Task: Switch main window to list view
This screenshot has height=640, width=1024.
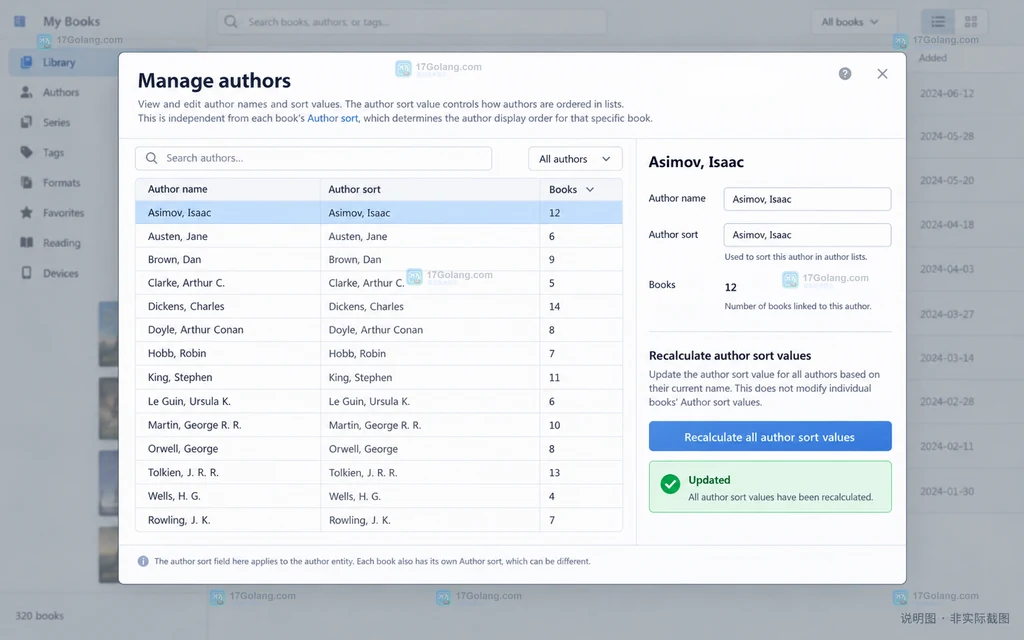Action: (x=938, y=22)
